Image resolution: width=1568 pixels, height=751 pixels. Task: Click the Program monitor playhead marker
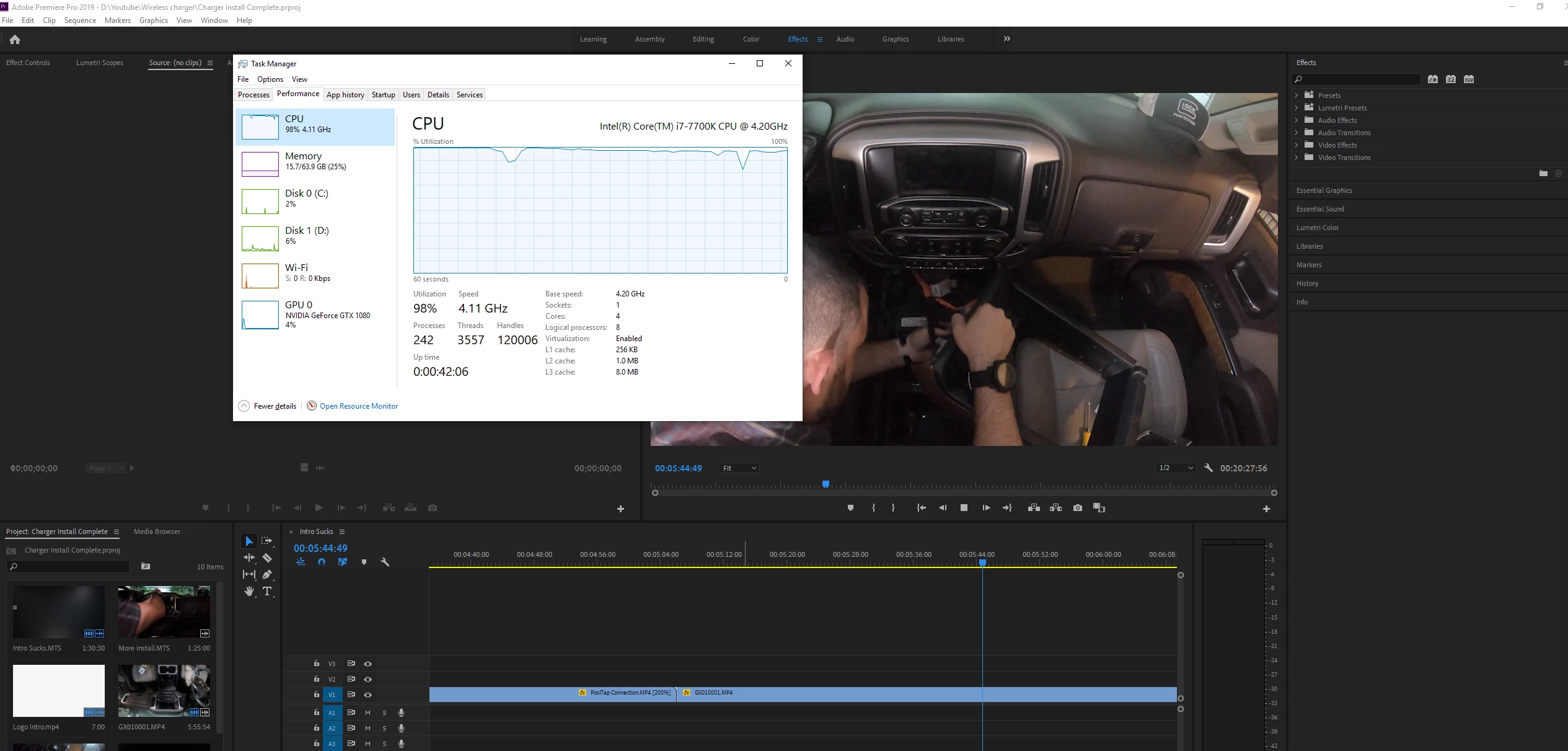pyautogui.click(x=826, y=484)
